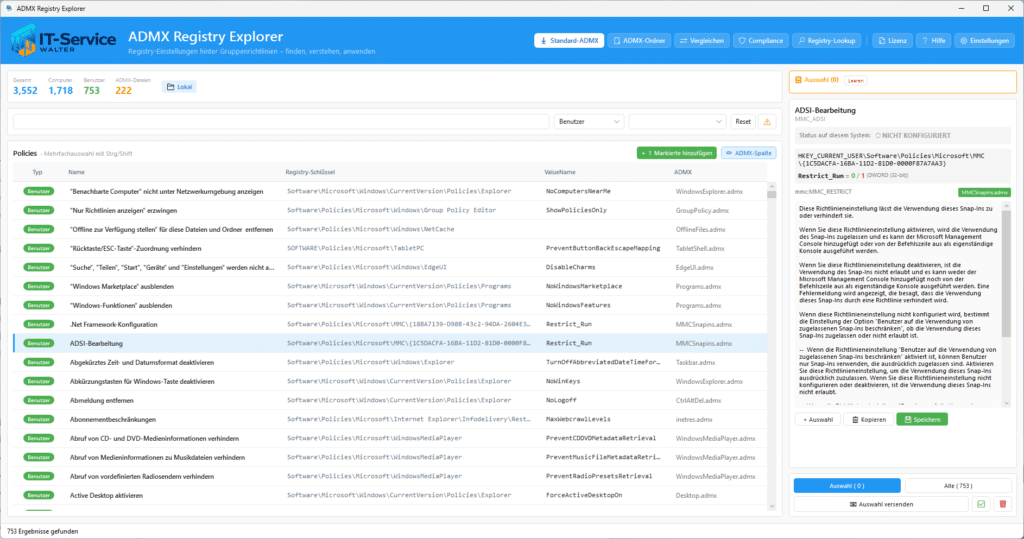The height and width of the screenshot is (539, 1024).
Task: Click the Lokal folder badge
Action: pos(180,87)
